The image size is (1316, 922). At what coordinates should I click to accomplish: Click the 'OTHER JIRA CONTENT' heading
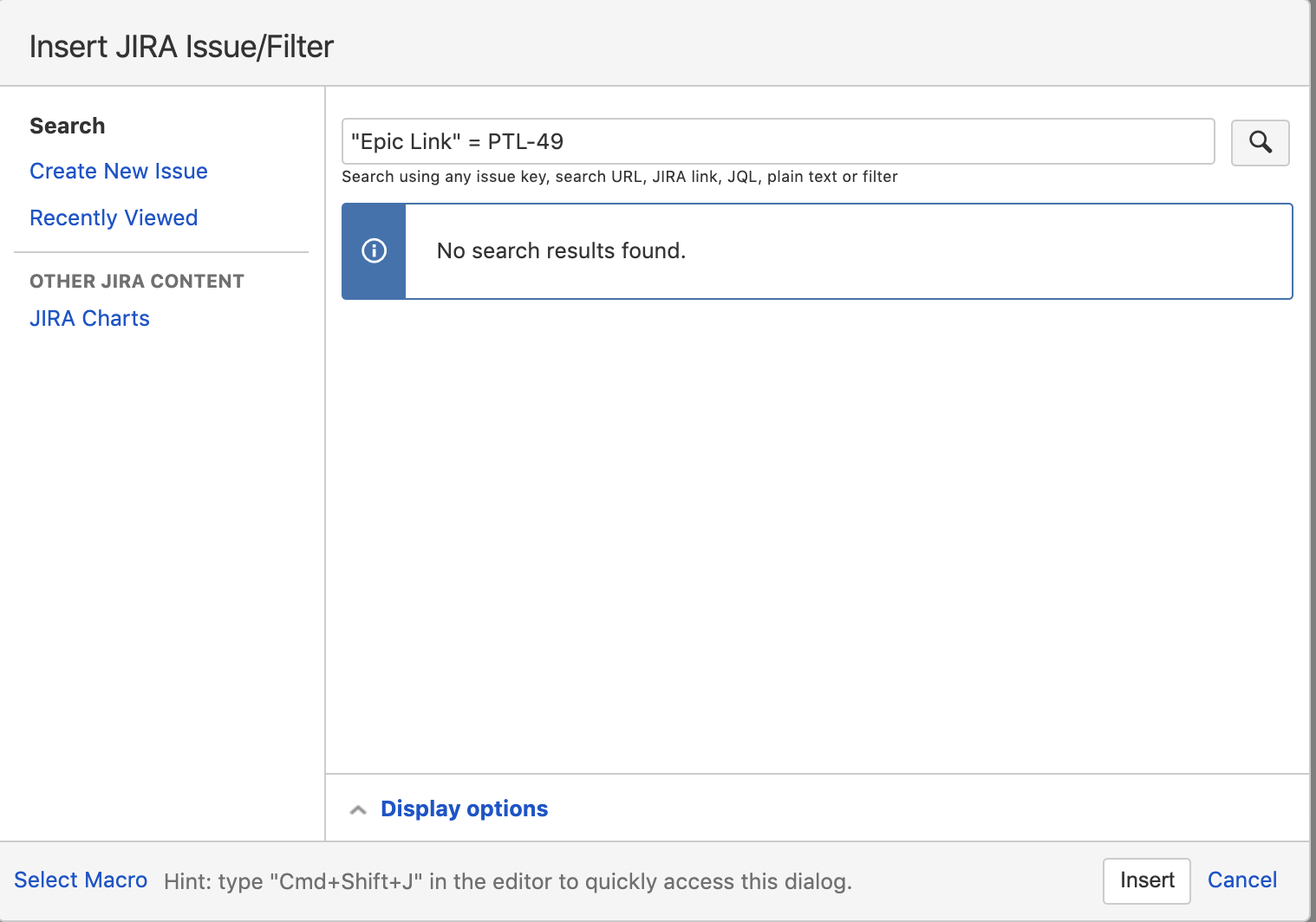[137, 281]
